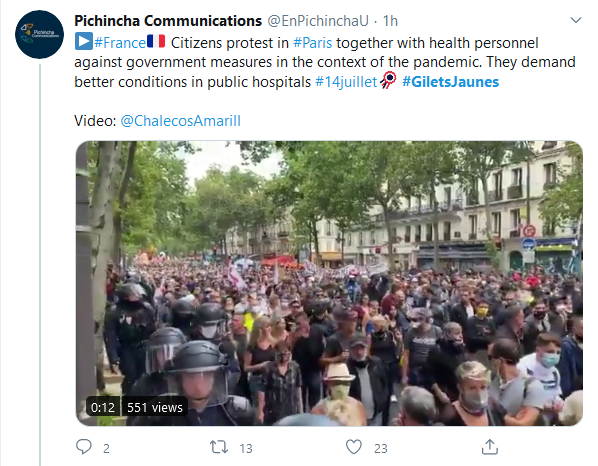Click the @EnPichinchaU handle
Image resolution: width=598 pixels, height=466 pixels.
[318, 21]
